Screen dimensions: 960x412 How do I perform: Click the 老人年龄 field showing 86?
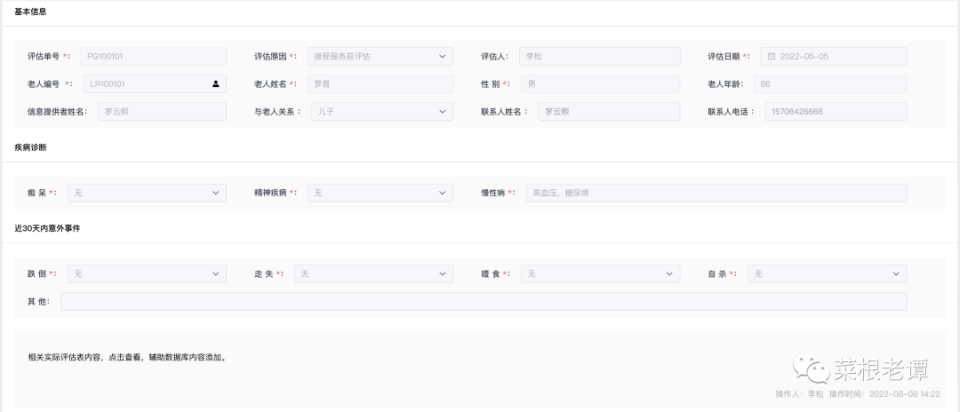coord(831,84)
